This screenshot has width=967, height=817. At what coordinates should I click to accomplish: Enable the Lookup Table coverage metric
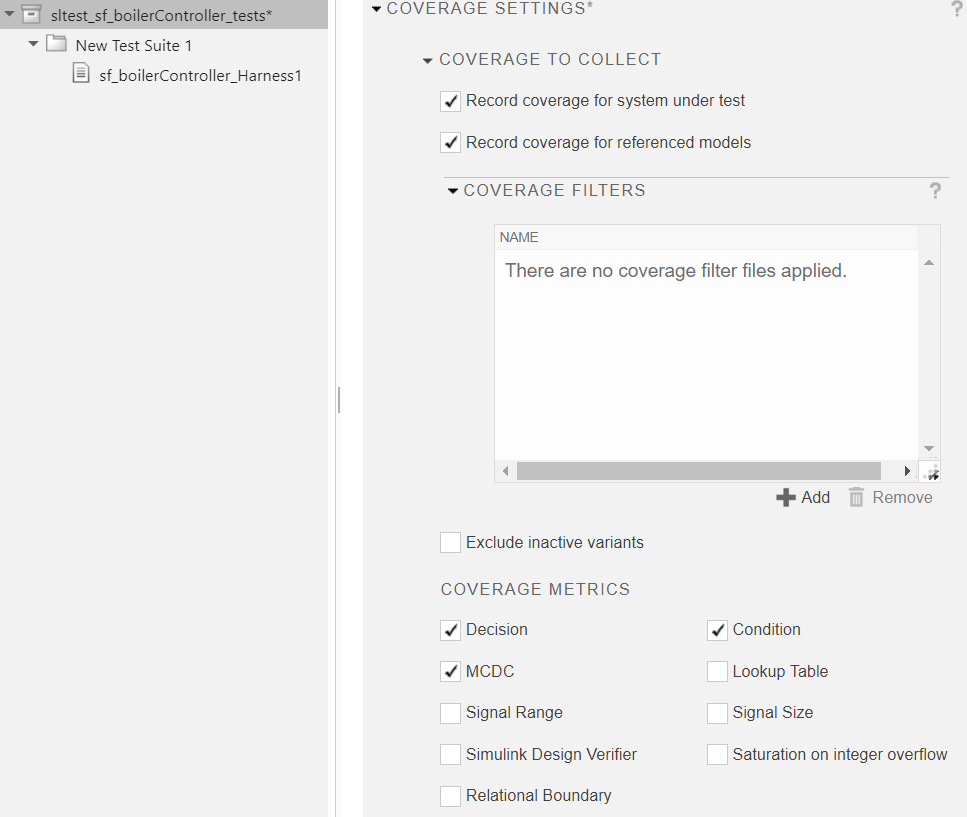[717, 671]
